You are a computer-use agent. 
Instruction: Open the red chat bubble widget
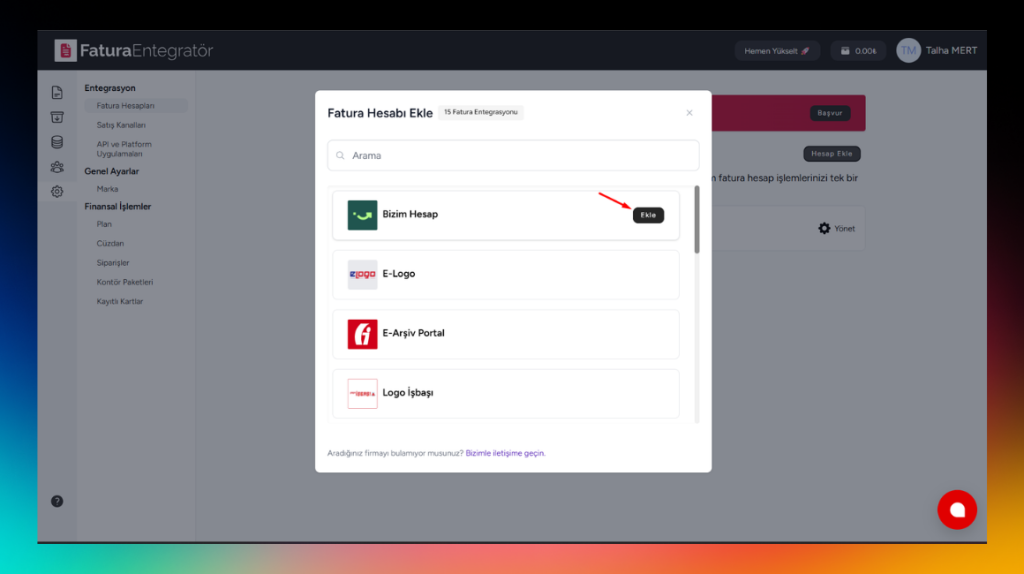tap(956, 509)
